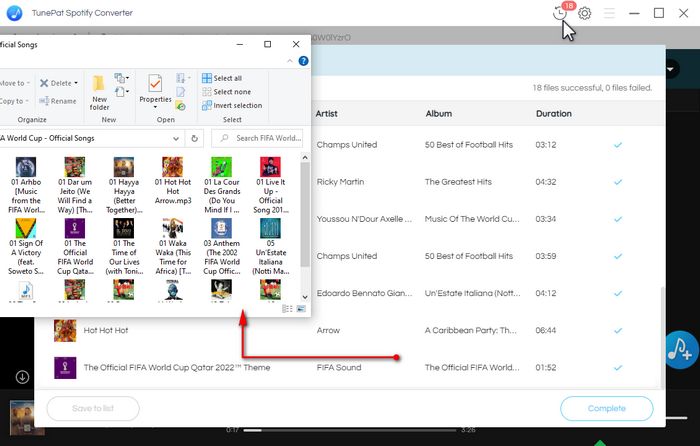Click the Complete button
The image size is (700, 446).
pyautogui.click(x=607, y=408)
